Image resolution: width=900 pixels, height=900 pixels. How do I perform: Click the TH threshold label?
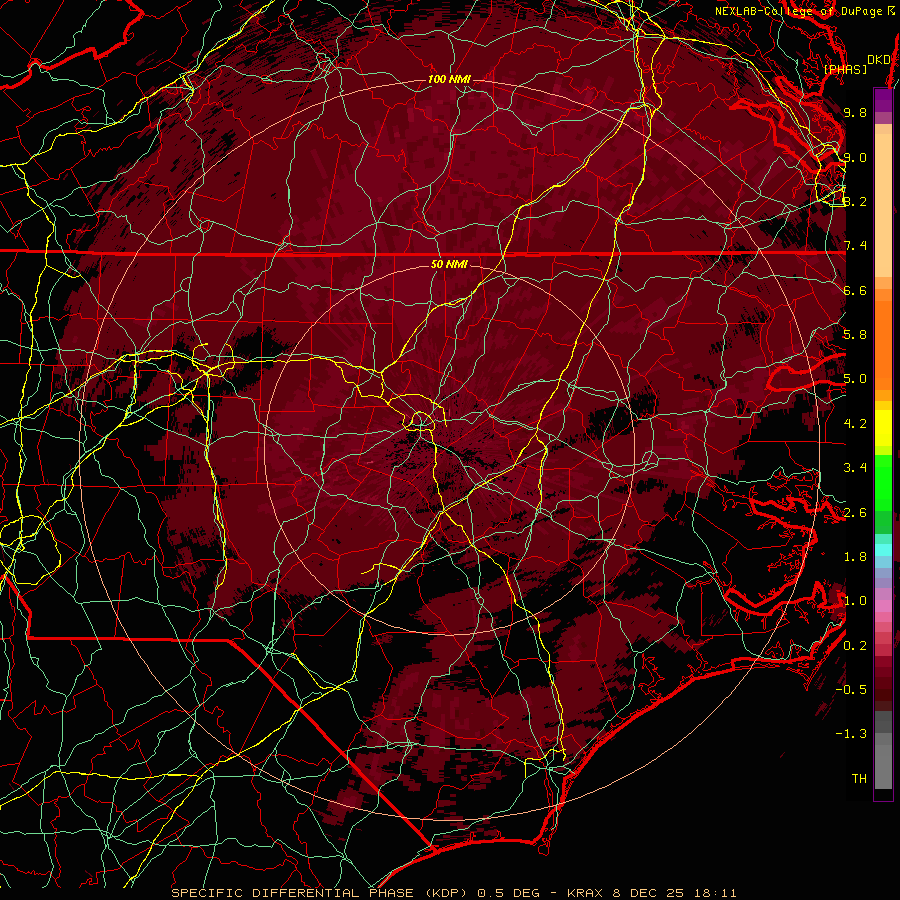[859, 779]
